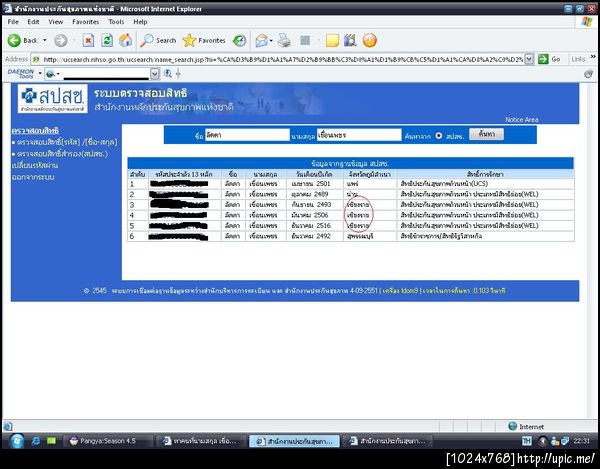Image resolution: width=600 pixels, height=469 pixels.
Task: Click the DAEMON Tools magnifier search icon
Action: coord(168,73)
